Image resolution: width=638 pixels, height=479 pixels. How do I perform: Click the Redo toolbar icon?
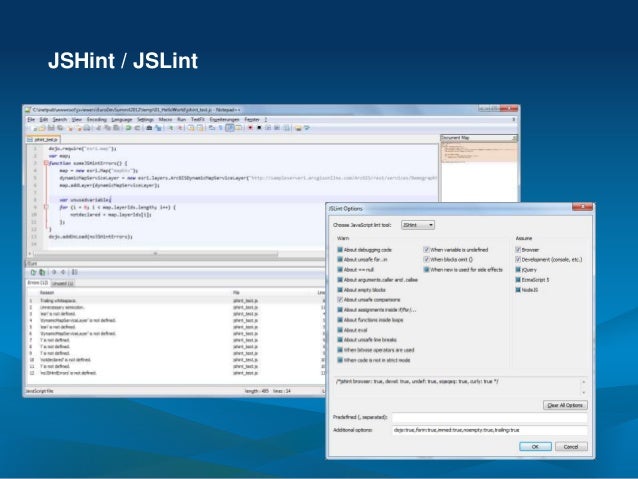click(x=138, y=128)
